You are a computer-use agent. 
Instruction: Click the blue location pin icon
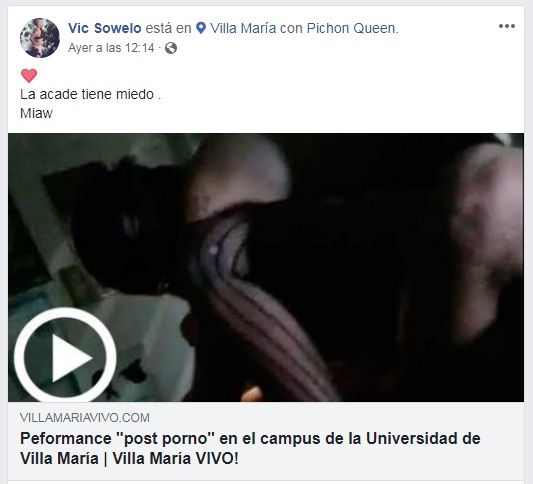click(x=201, y=28)
